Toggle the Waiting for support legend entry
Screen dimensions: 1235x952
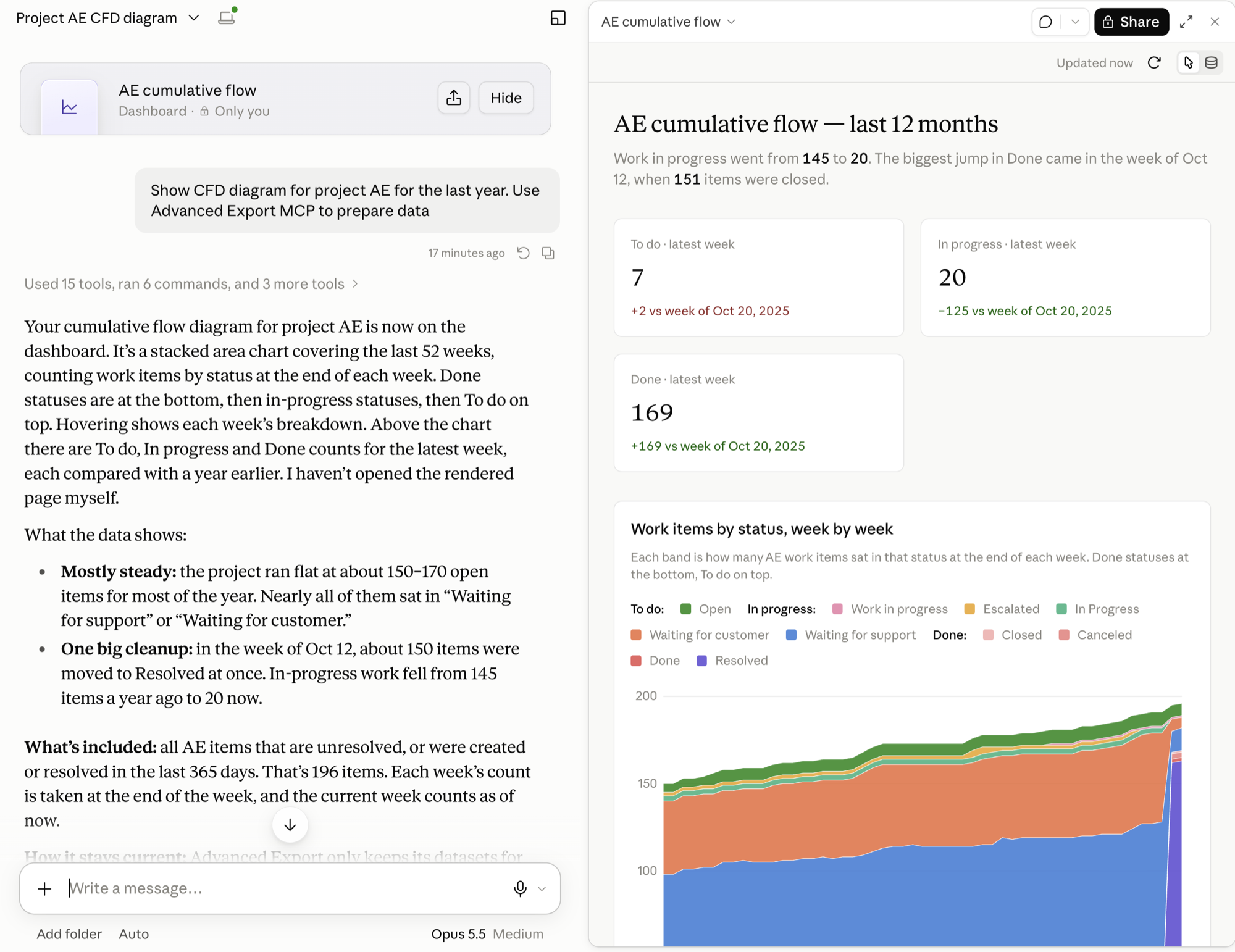pos(850,635)
